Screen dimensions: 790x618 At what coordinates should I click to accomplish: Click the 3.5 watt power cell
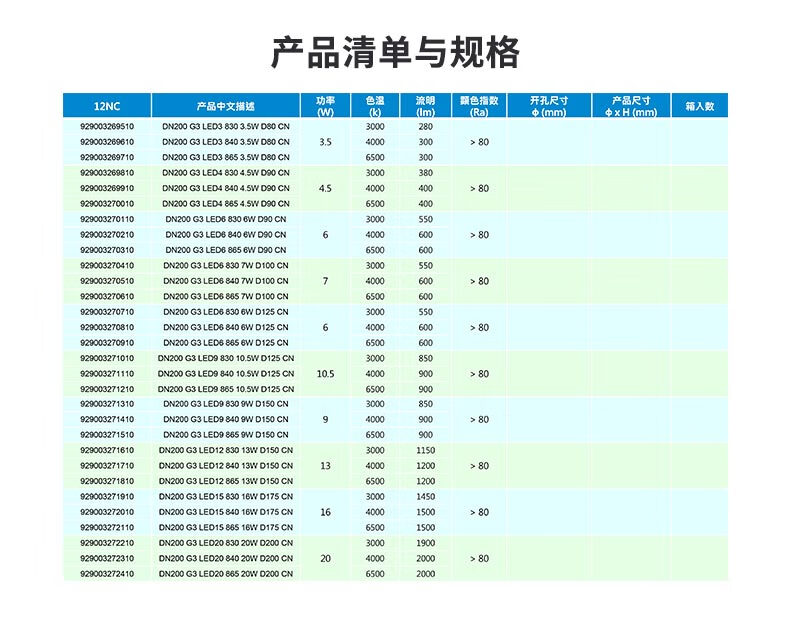click(x=325, y=142)
